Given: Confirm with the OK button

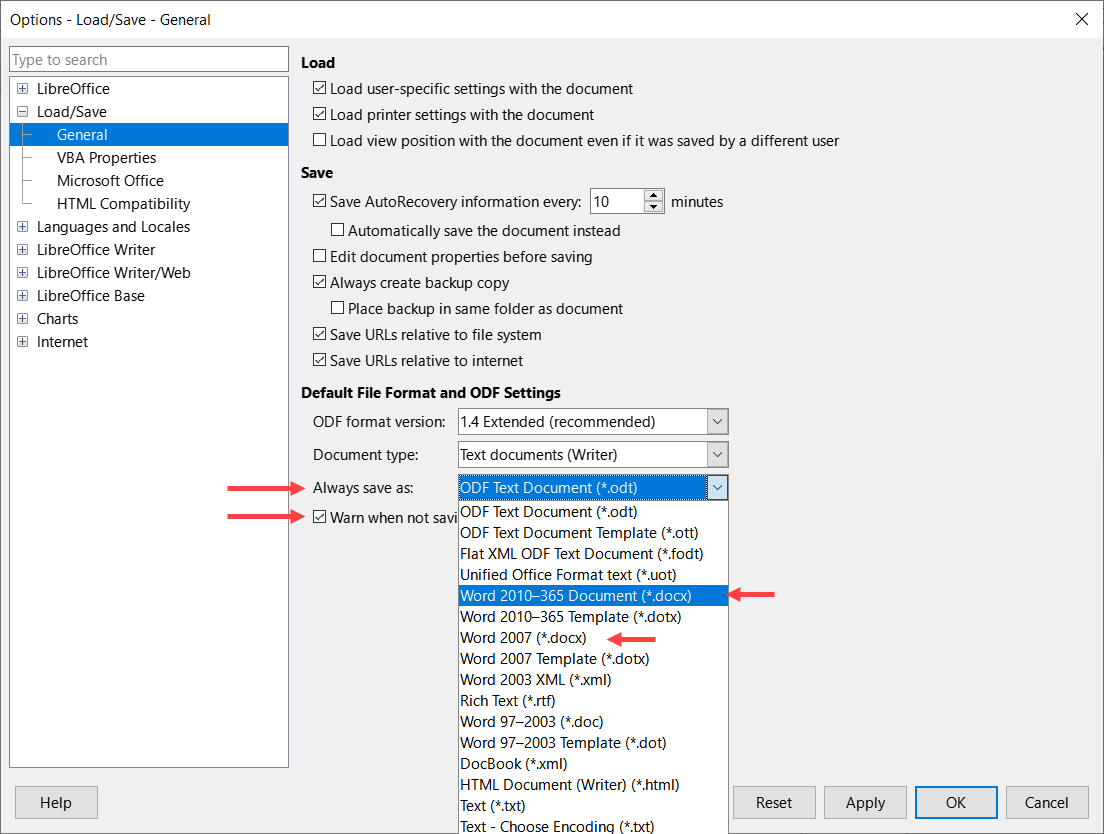Looking at the screenshot, I should point(956,802).
